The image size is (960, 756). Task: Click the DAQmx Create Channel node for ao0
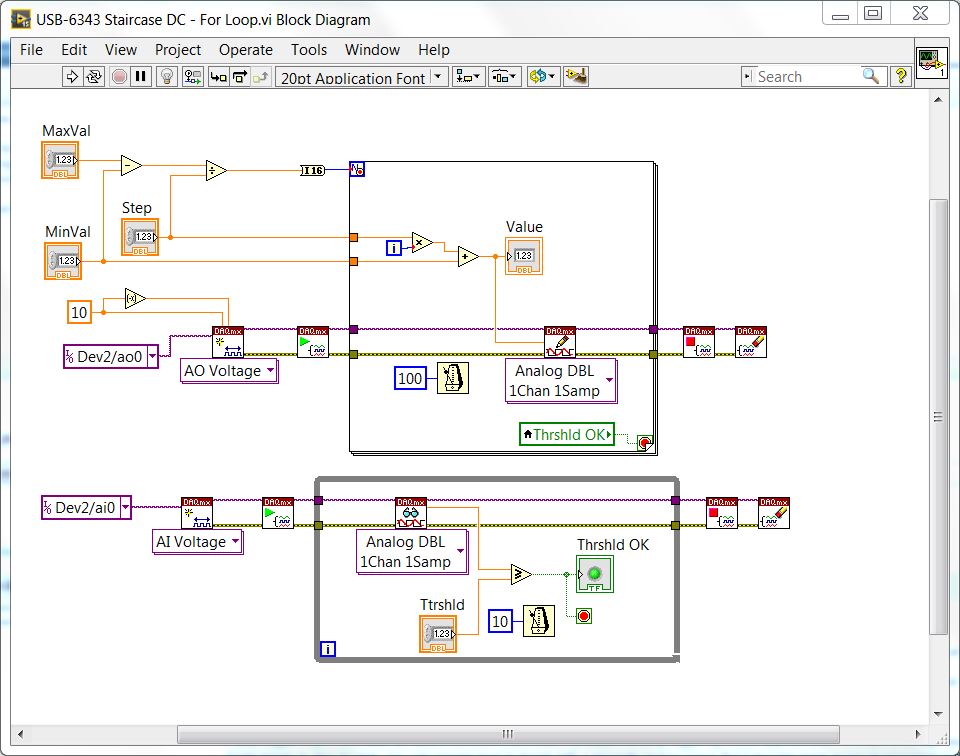tap(228, 342)
